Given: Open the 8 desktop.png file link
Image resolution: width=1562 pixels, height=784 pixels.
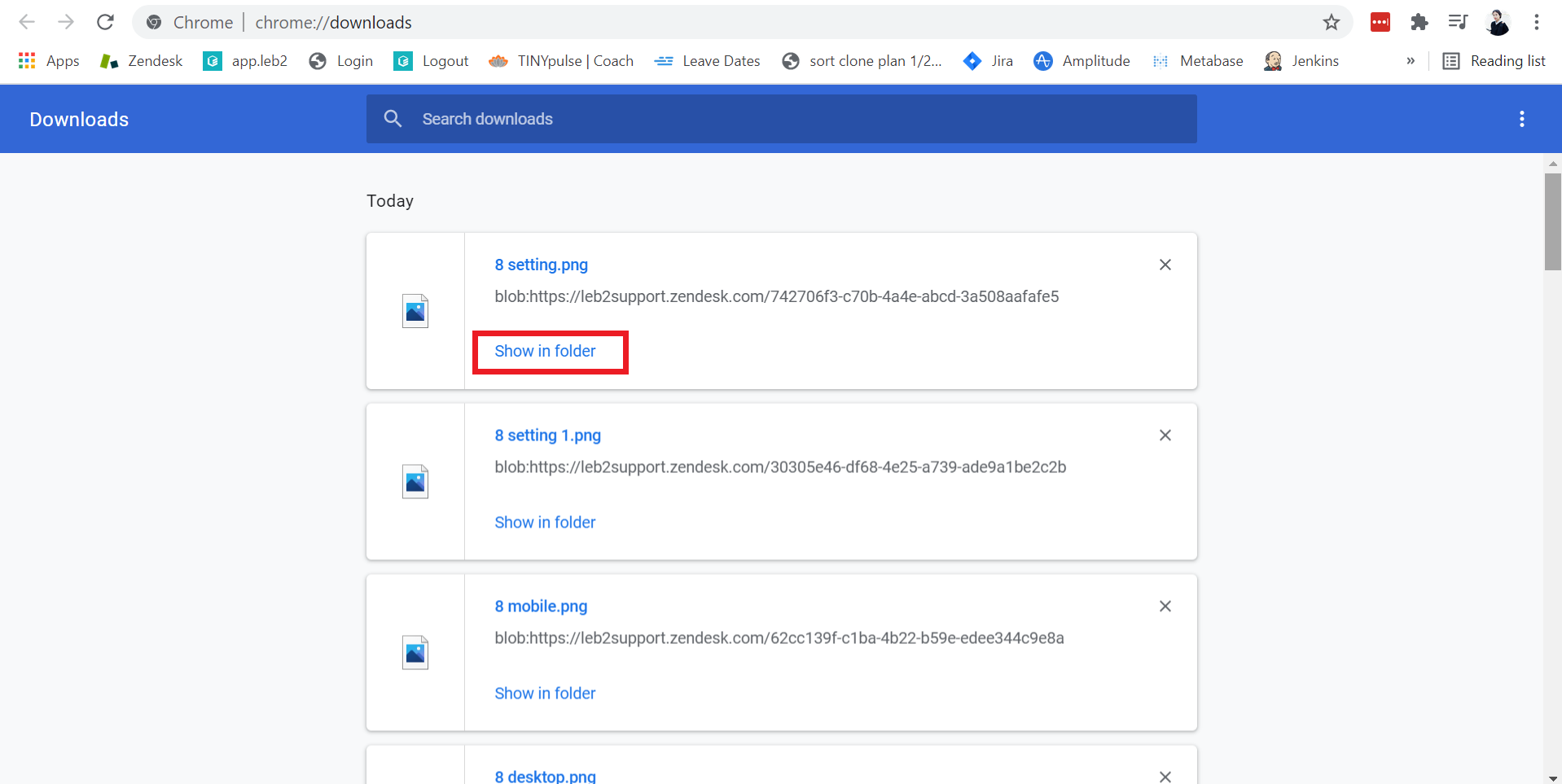Looking at the screenshot, I should [545, 777].
